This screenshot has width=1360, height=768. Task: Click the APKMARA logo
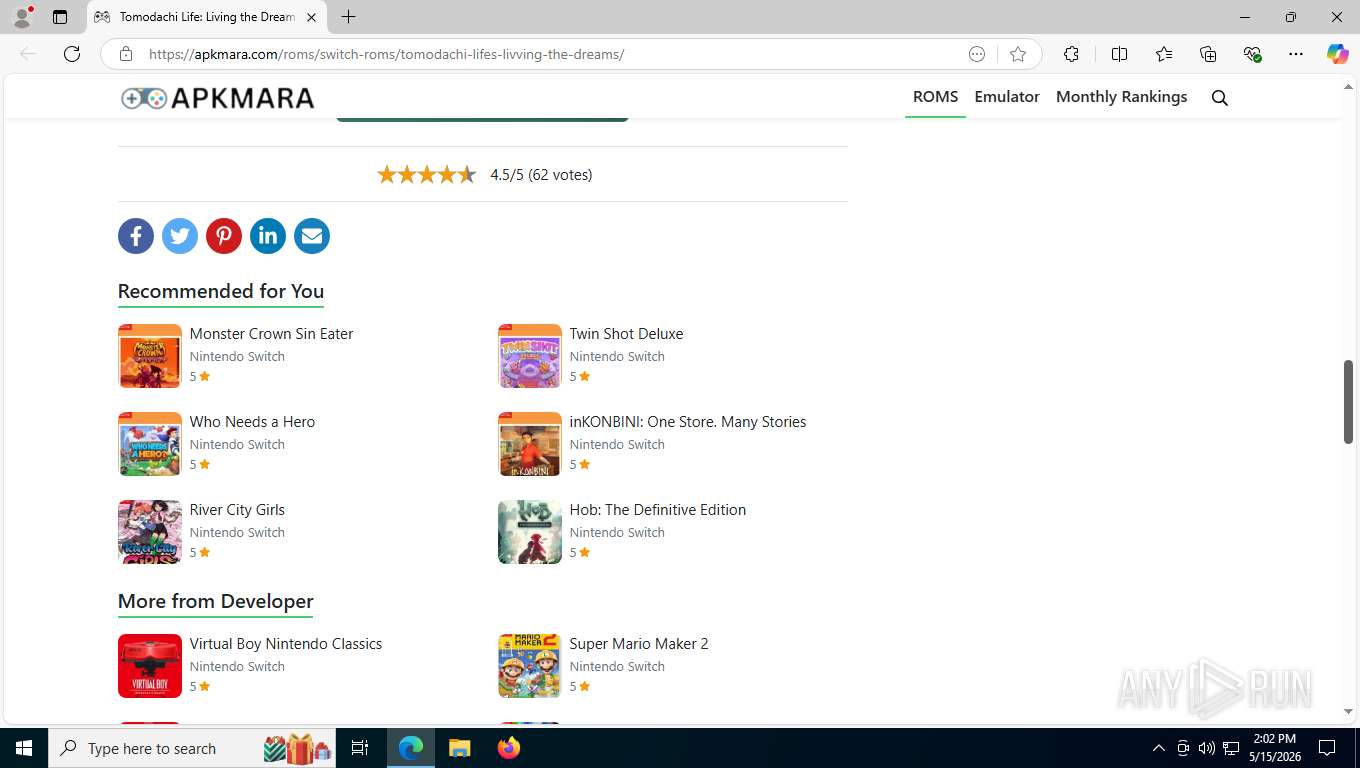pyautogui.click(x=217, y=98)
